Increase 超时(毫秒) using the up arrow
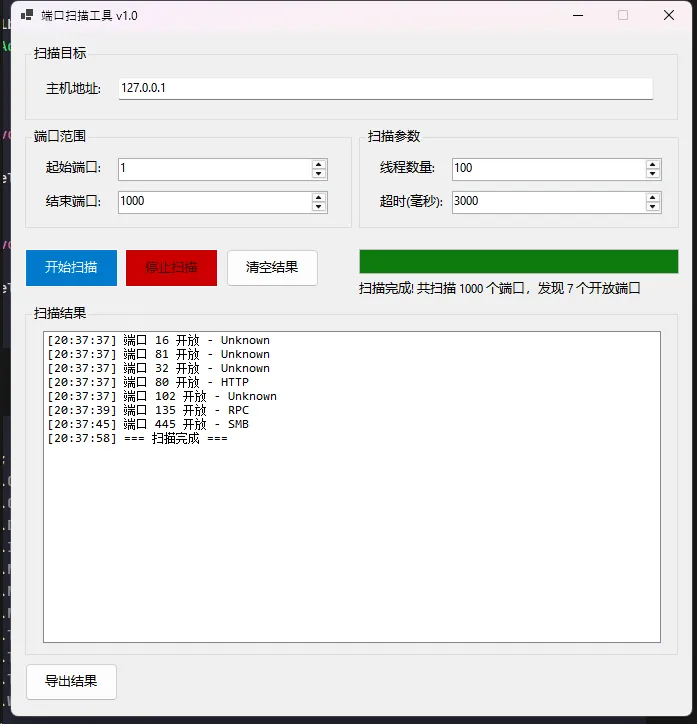The width and height of the screenshot is (697, 724). click(x=652, y=196)
